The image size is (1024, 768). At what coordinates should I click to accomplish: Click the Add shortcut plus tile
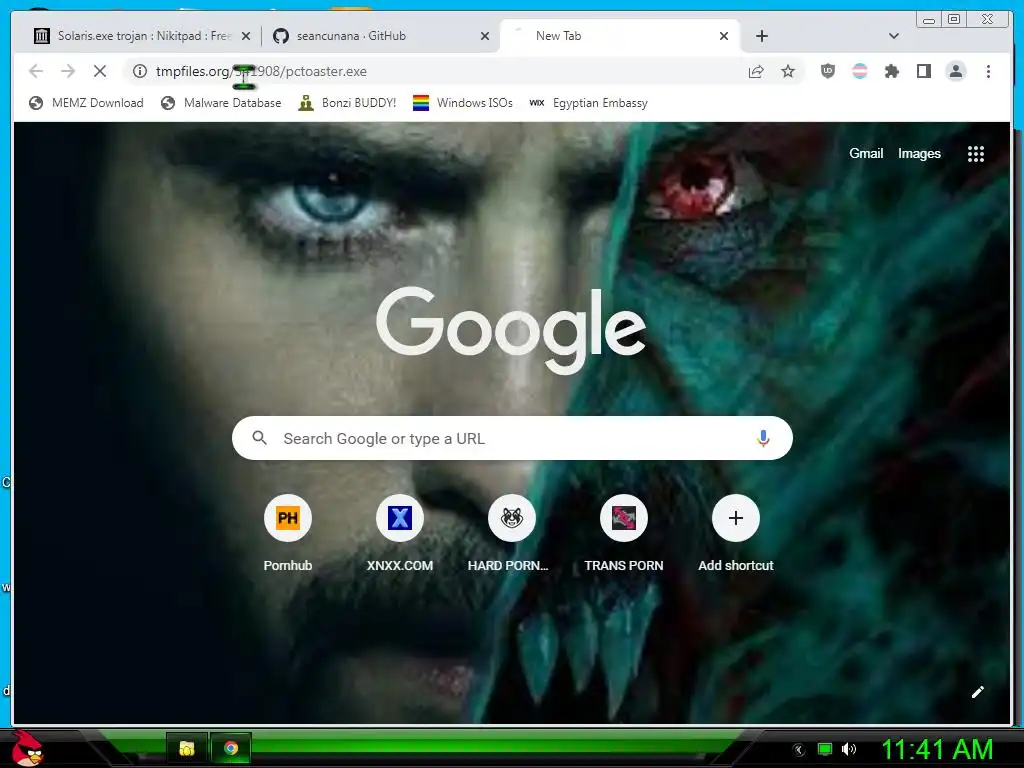tap(735, 519)
